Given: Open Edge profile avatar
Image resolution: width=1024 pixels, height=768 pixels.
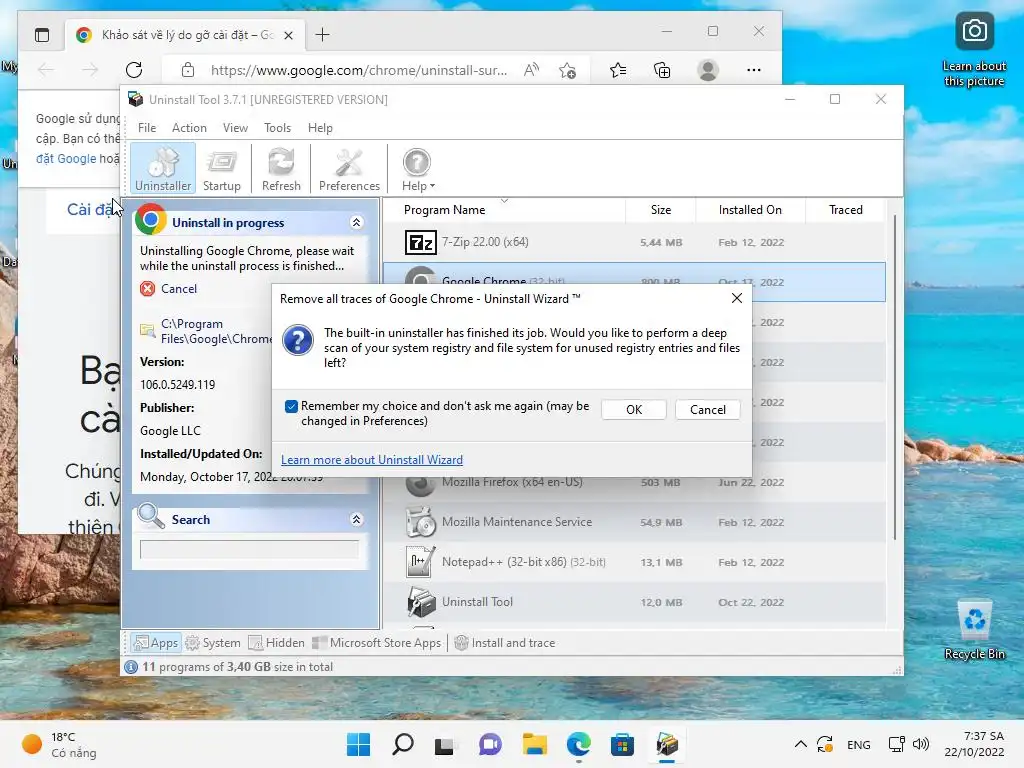Looking at the screenshot, I should (708, 70).
